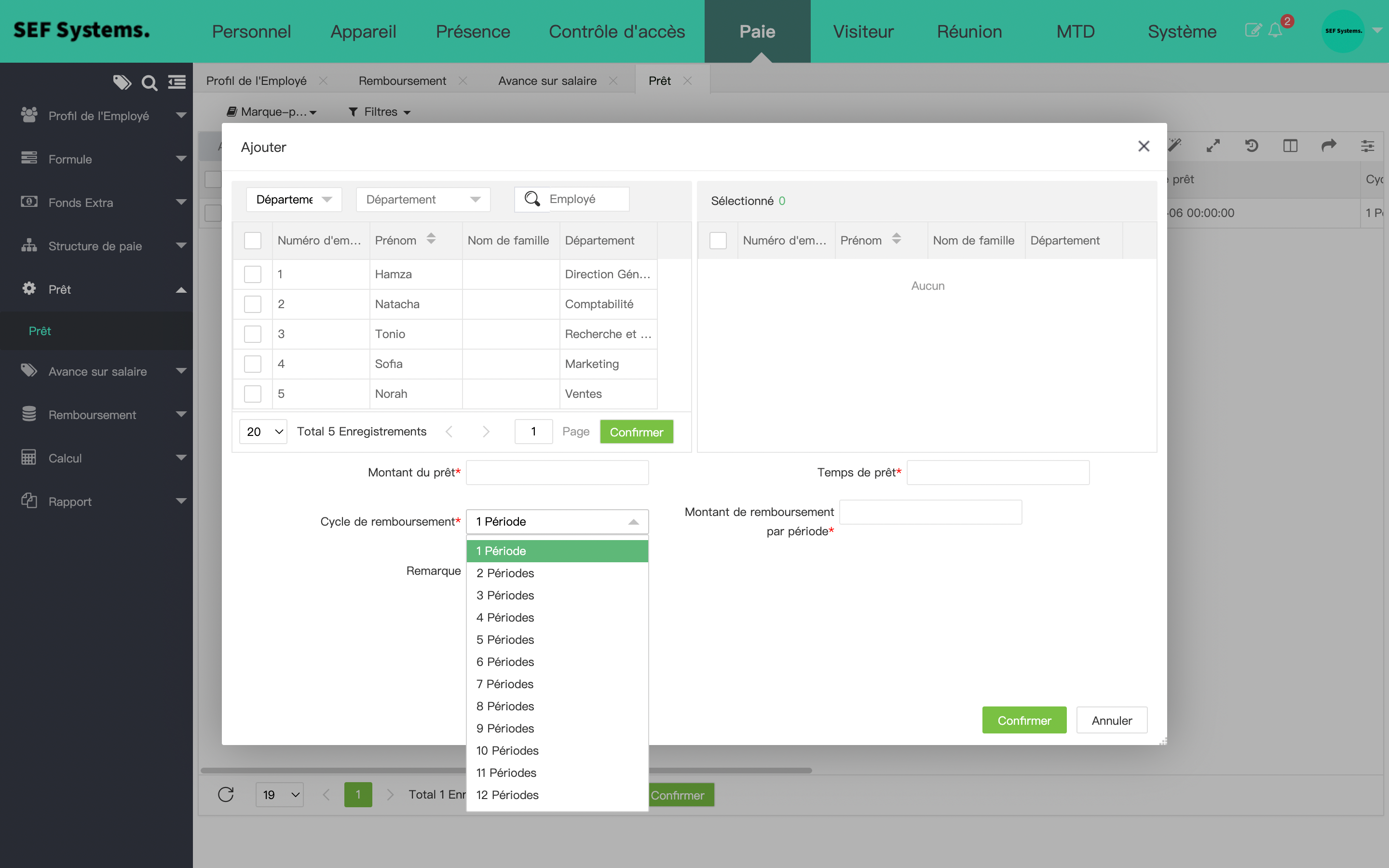Click the Montant du prêt input field

(x=557, y=473)
